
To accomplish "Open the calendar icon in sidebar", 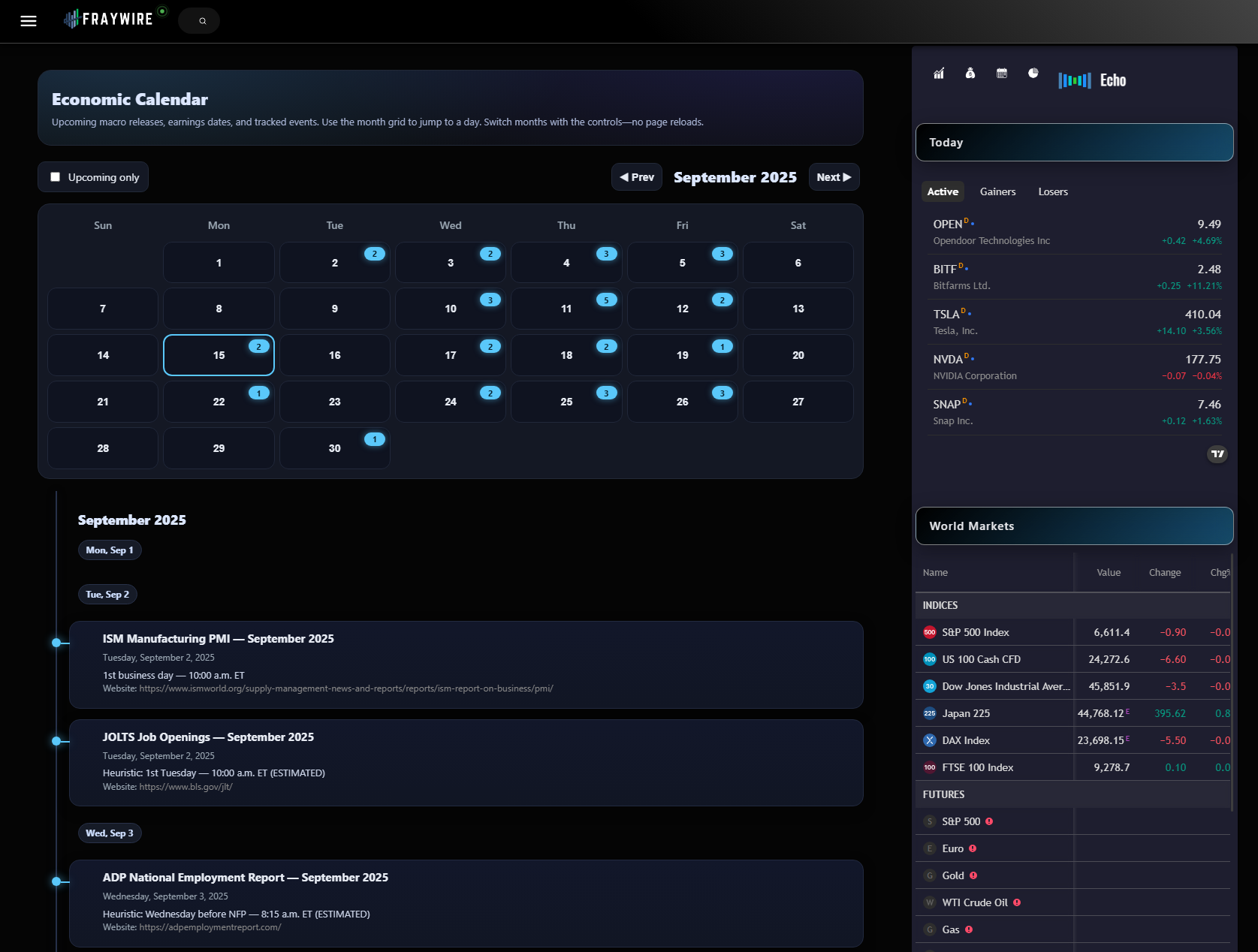I will point(1002,74).
